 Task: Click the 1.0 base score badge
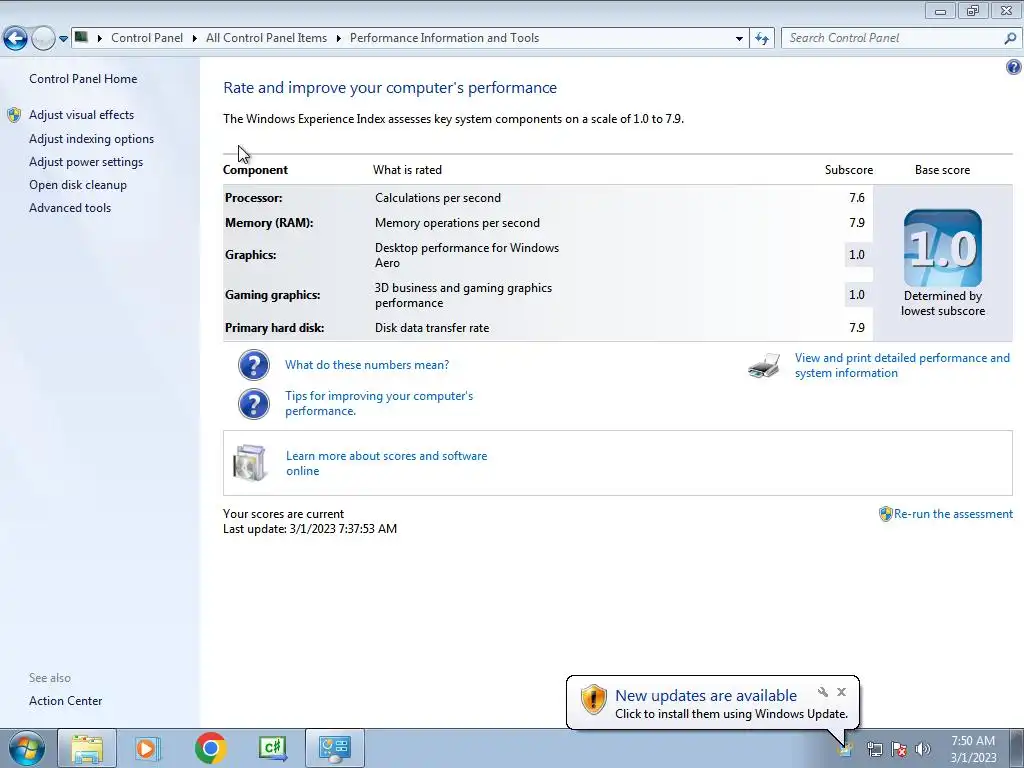(x=942, y=248)
